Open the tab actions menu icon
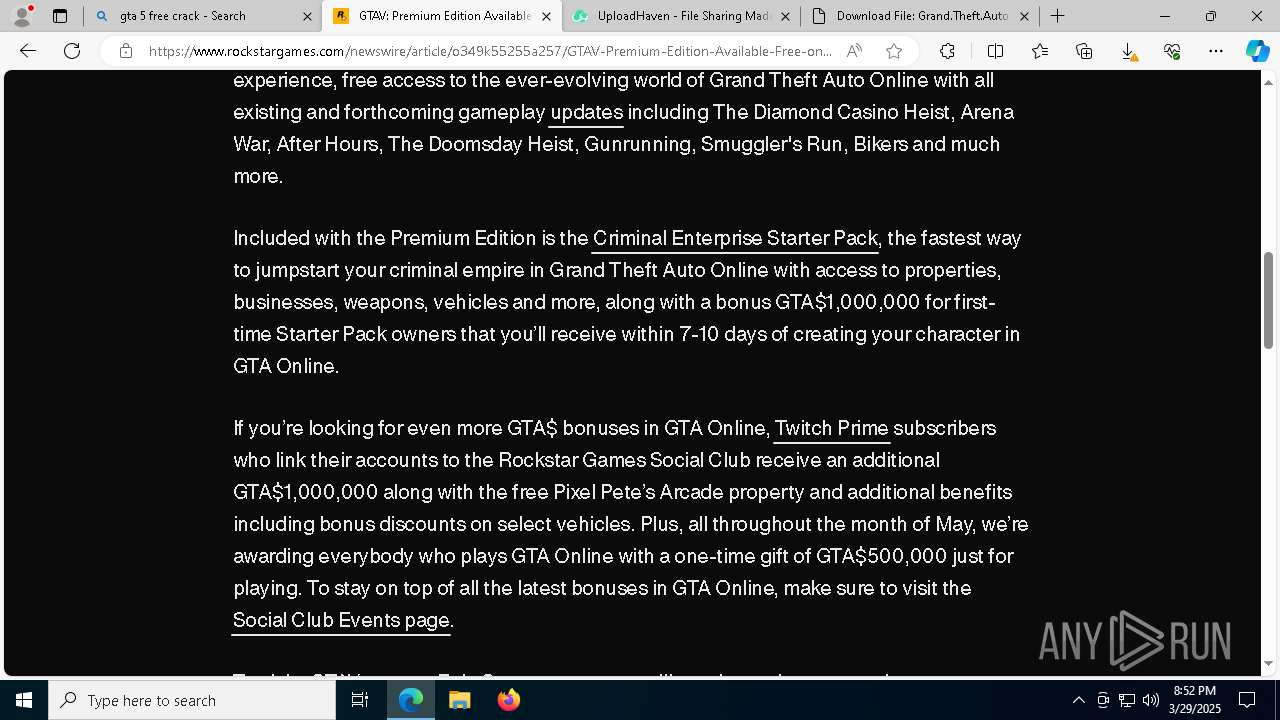The height and width of the screenshot is (720, 1280). point(60,16)
